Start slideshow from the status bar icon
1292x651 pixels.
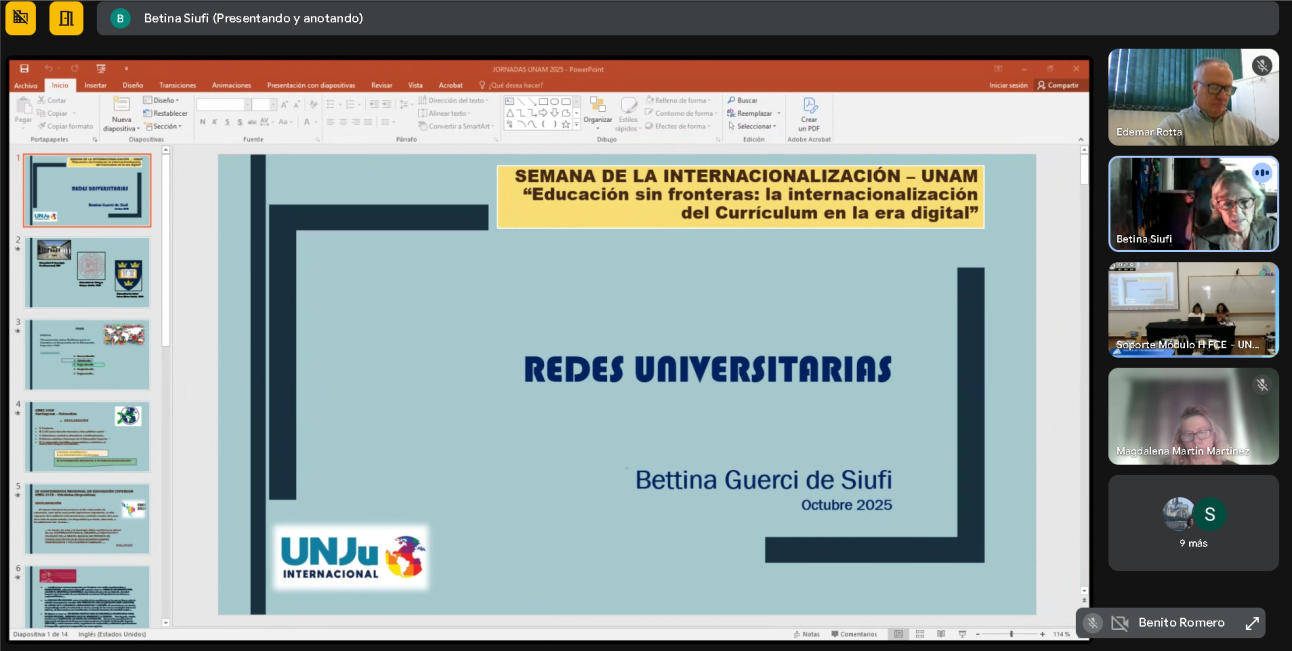961,634
